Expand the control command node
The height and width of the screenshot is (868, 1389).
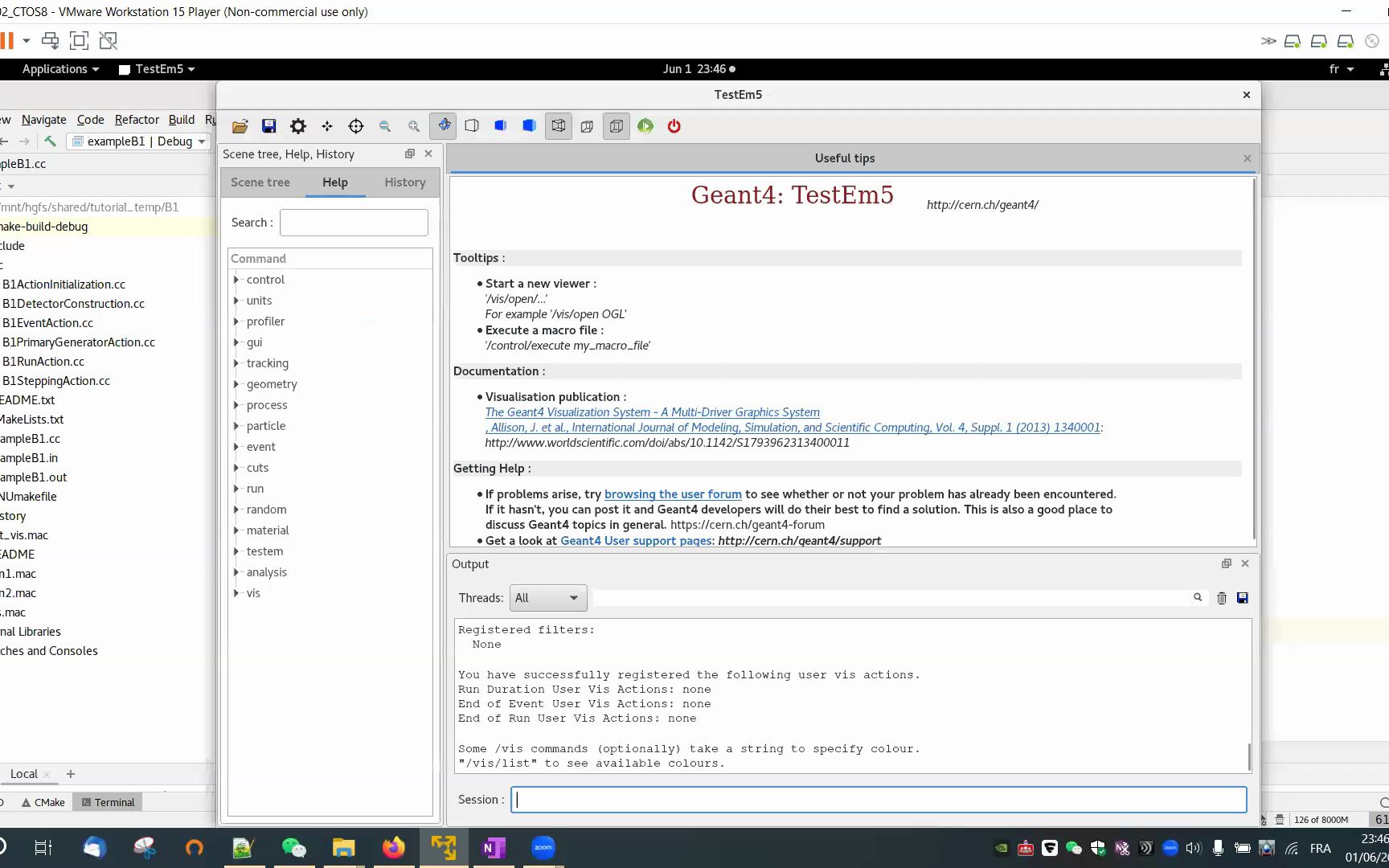pos(236,280)
